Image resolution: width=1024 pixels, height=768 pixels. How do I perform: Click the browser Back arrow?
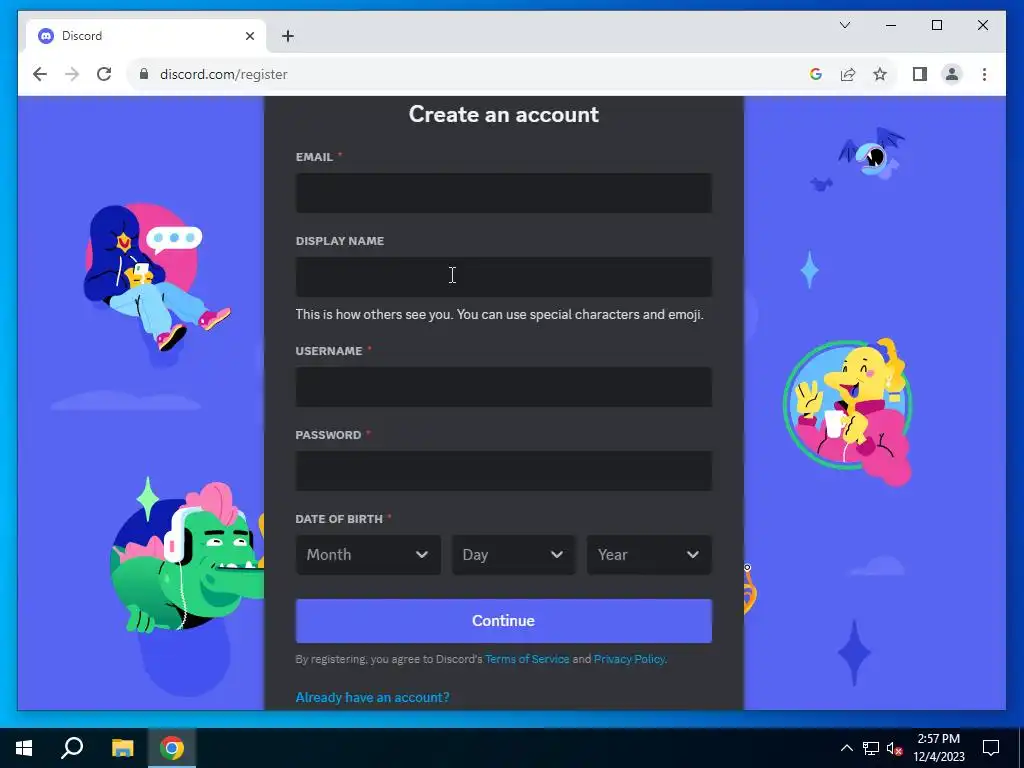click(x=40, y=74)
